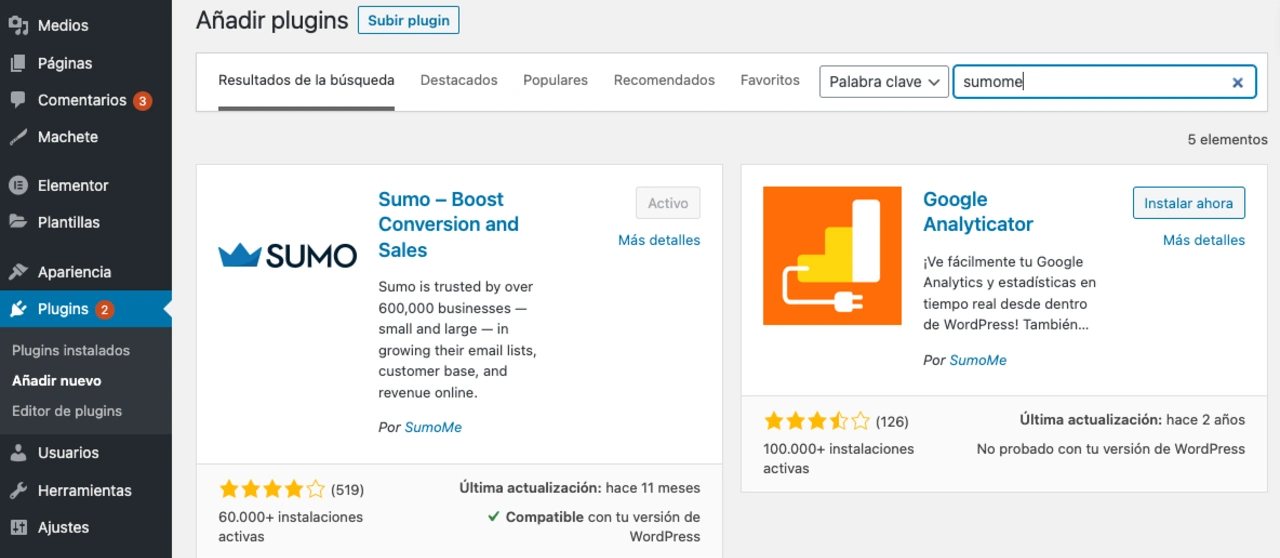Click Instalar ahora for Google Analyticator

(1189, 203)
